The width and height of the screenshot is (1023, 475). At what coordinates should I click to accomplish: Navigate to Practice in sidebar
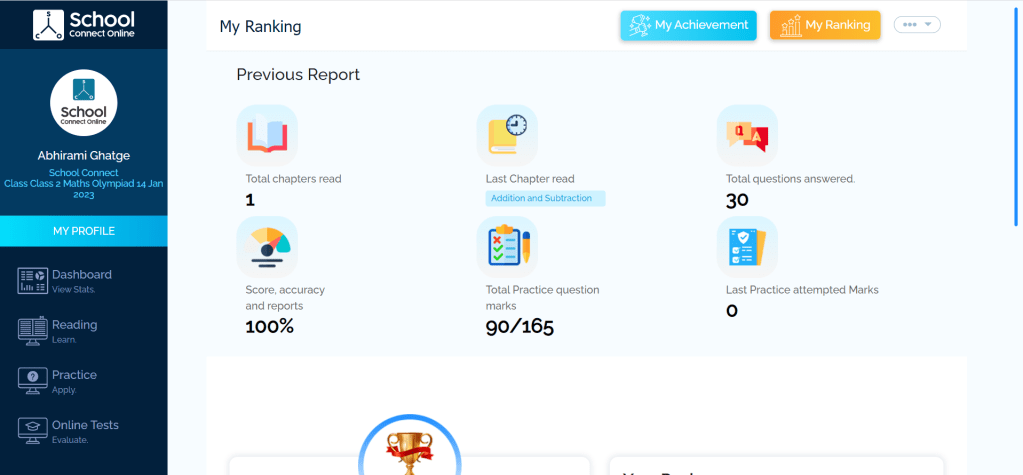(74, 380)
